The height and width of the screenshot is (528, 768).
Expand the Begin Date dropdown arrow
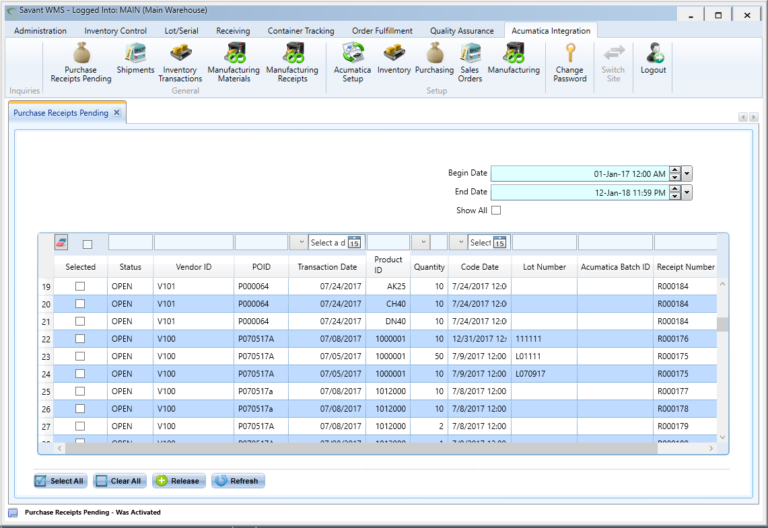click(687, 173)
